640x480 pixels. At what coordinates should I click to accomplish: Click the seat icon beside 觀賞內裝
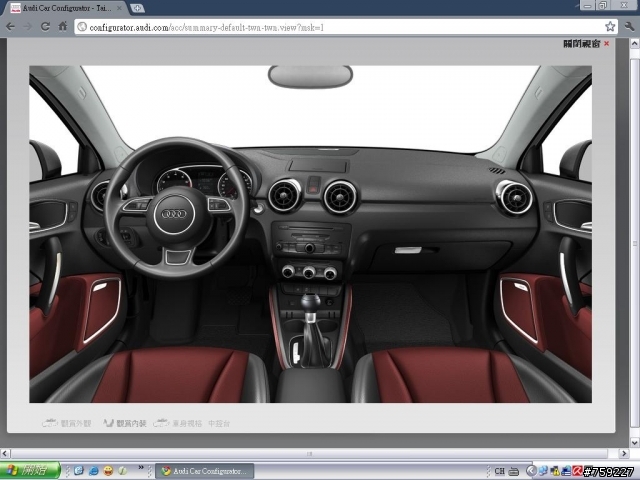108,423
